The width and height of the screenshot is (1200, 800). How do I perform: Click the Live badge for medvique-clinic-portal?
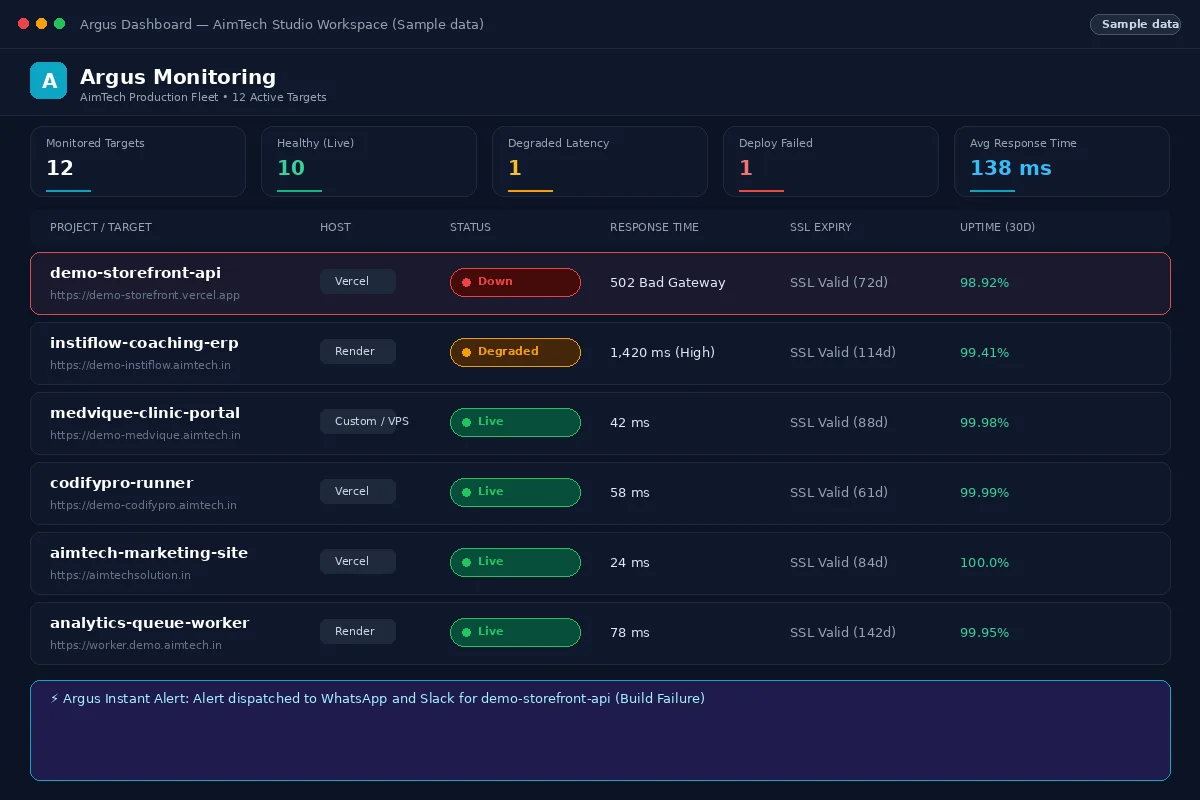pyautogui.click(x=515, y=422)
